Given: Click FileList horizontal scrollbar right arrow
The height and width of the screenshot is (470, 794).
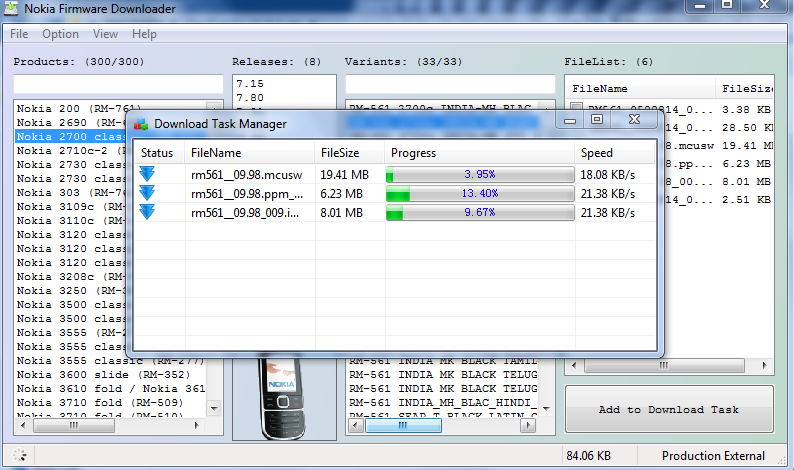Looking at the screenshot, I should [764, 365].
